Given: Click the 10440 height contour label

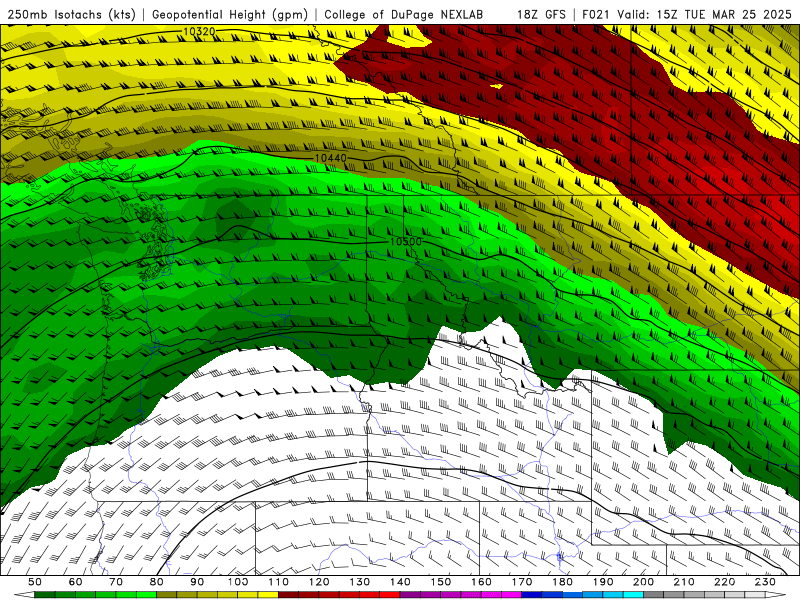Looking at the screenshot, I should pos(331,158).
